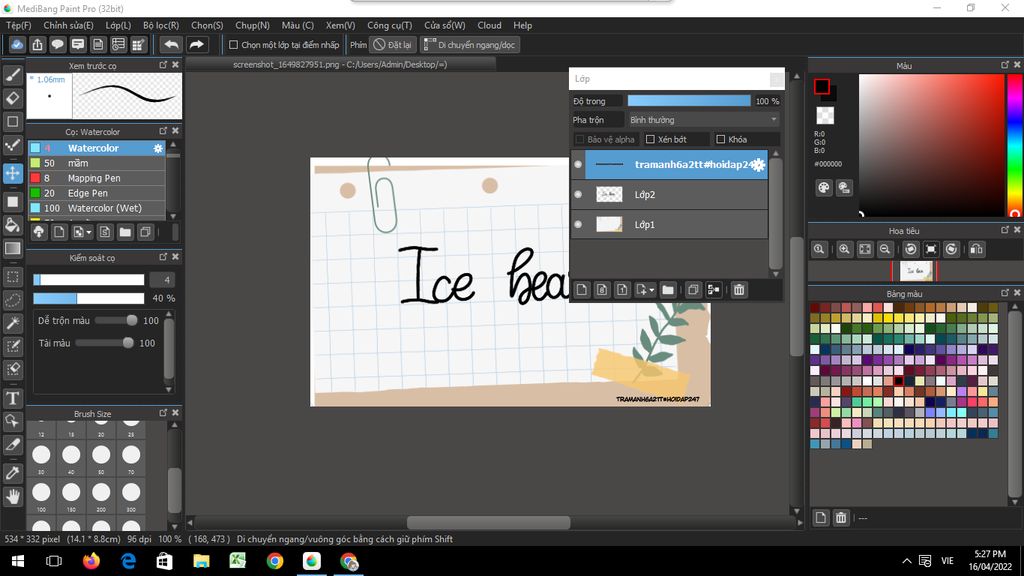Image resolution: width=1024 pixels, height=576 pixels.
Task: Adjust the 'Dễ trộn màu' slider
Action: click(115, 321)
